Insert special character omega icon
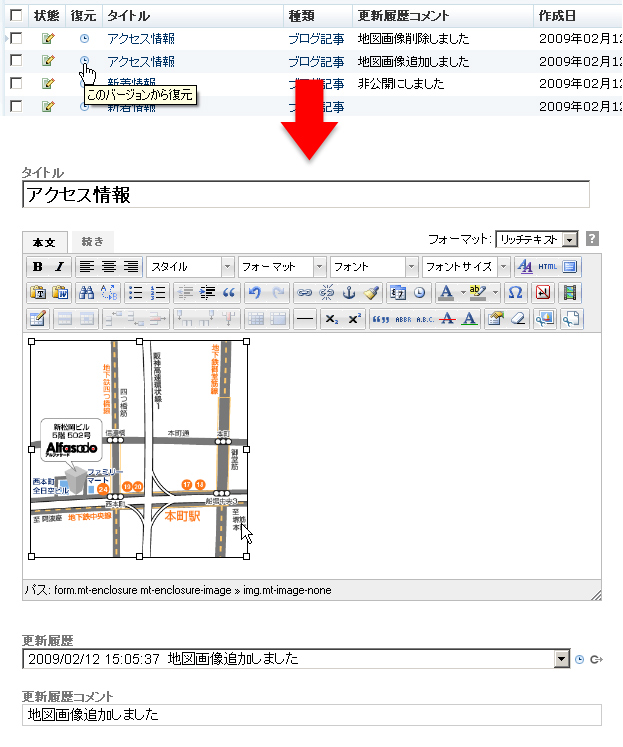This screenshot has height=747, width=623. pyautogui.click(x=515, y=293)
